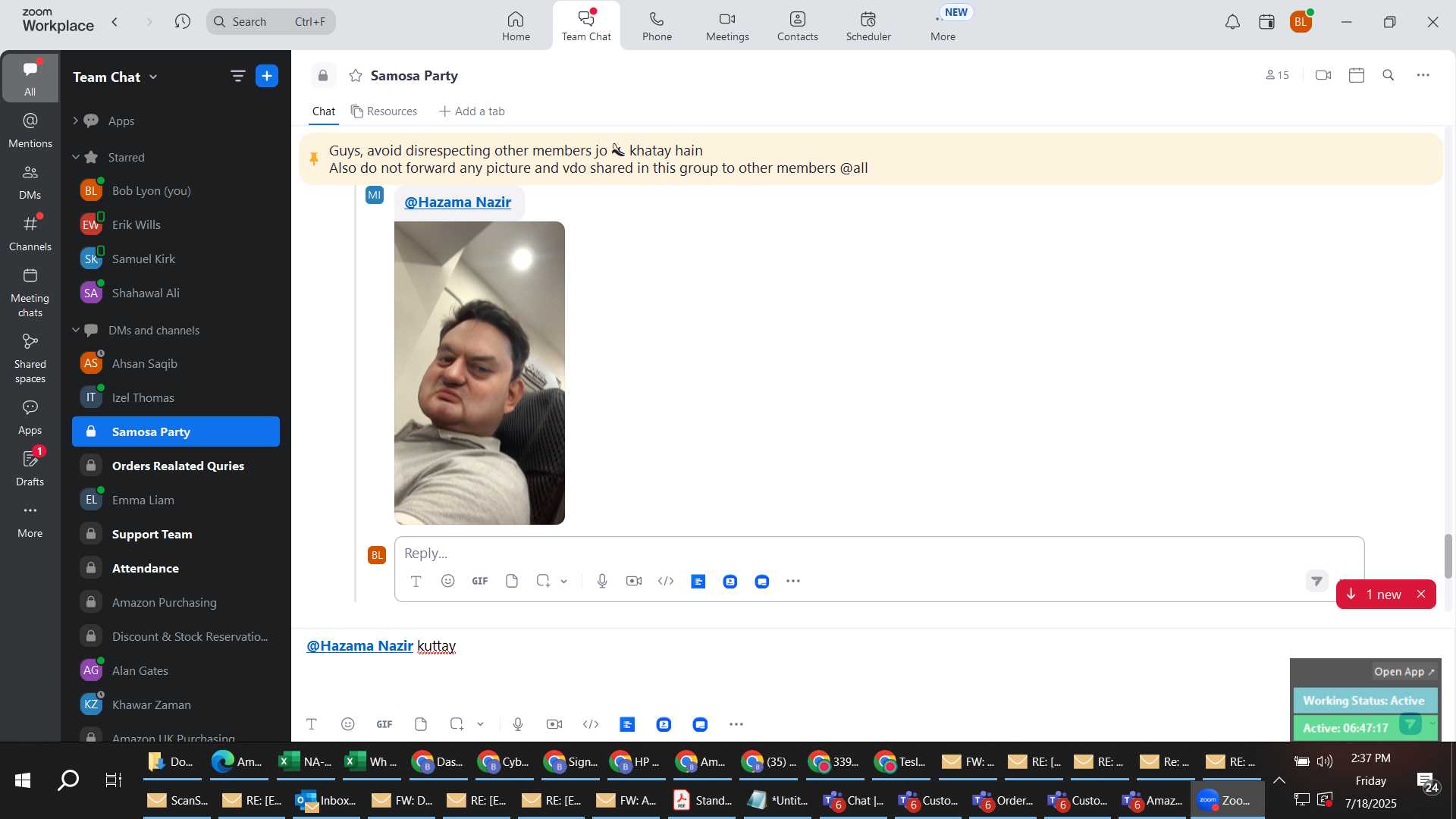
Task: Click the lock icon beside Samosa Party
Action: coord(323,75)
